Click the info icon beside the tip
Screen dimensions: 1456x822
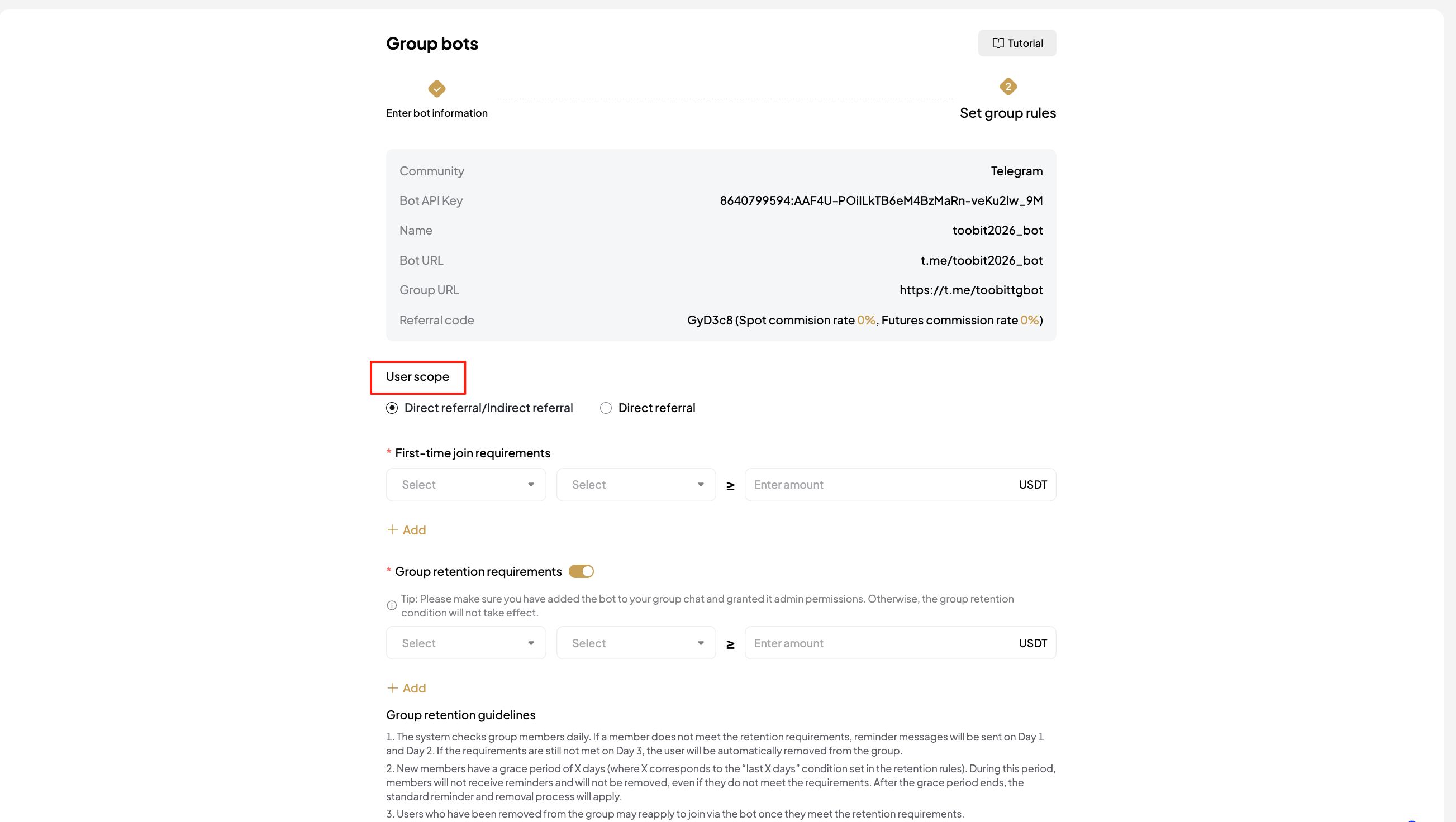click(392, 606)
